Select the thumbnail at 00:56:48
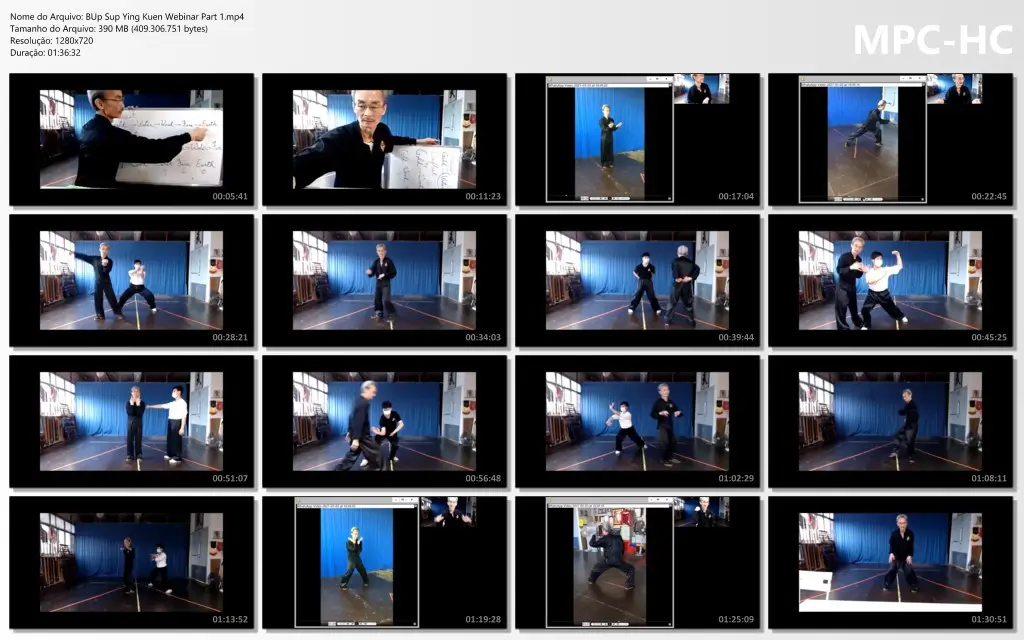The image size is (1024, 640). tap(385, 421)
